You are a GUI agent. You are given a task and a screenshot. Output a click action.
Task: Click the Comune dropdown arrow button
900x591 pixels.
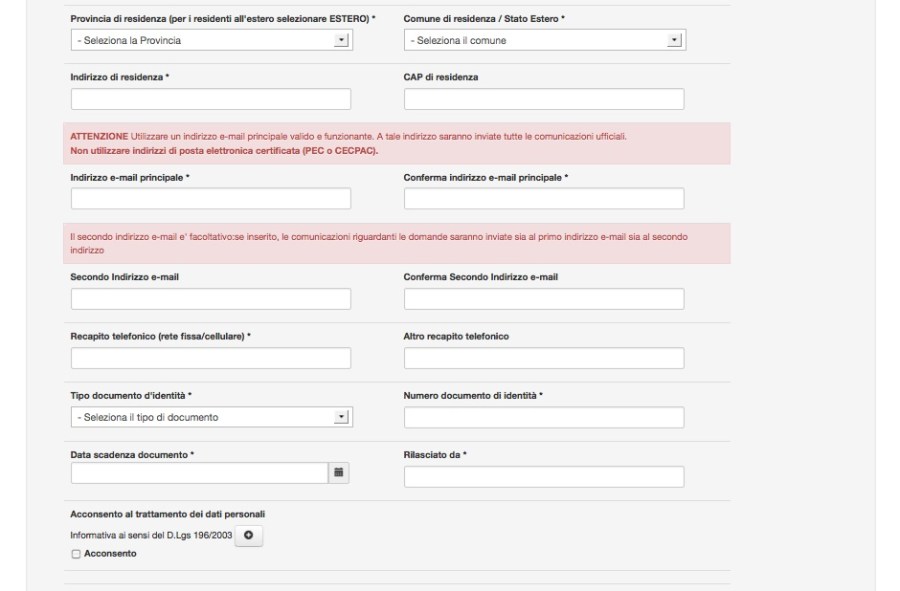[x=674, y=40]
